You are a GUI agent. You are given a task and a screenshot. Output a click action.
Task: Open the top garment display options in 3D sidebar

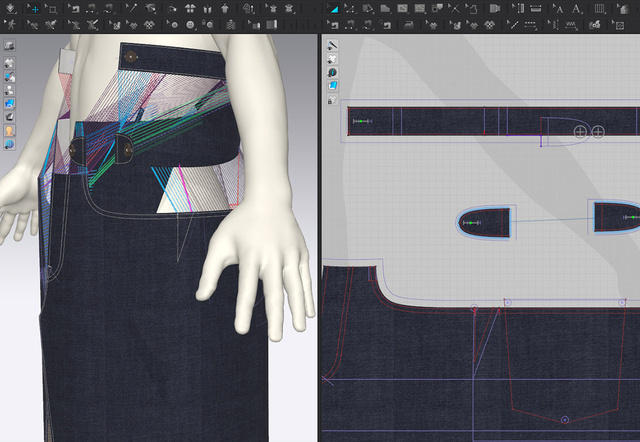[9, 46]
